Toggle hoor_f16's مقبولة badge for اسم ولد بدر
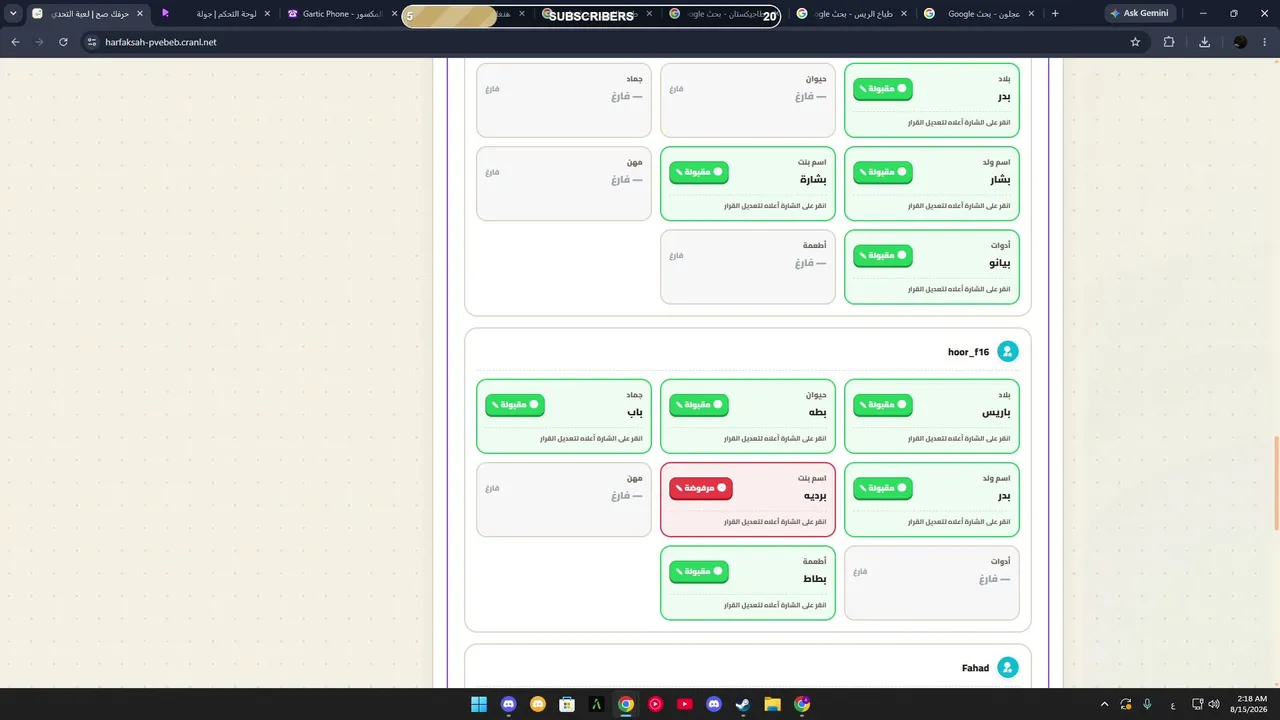This screenshot has width=1280, height=720. coord(883,488)
